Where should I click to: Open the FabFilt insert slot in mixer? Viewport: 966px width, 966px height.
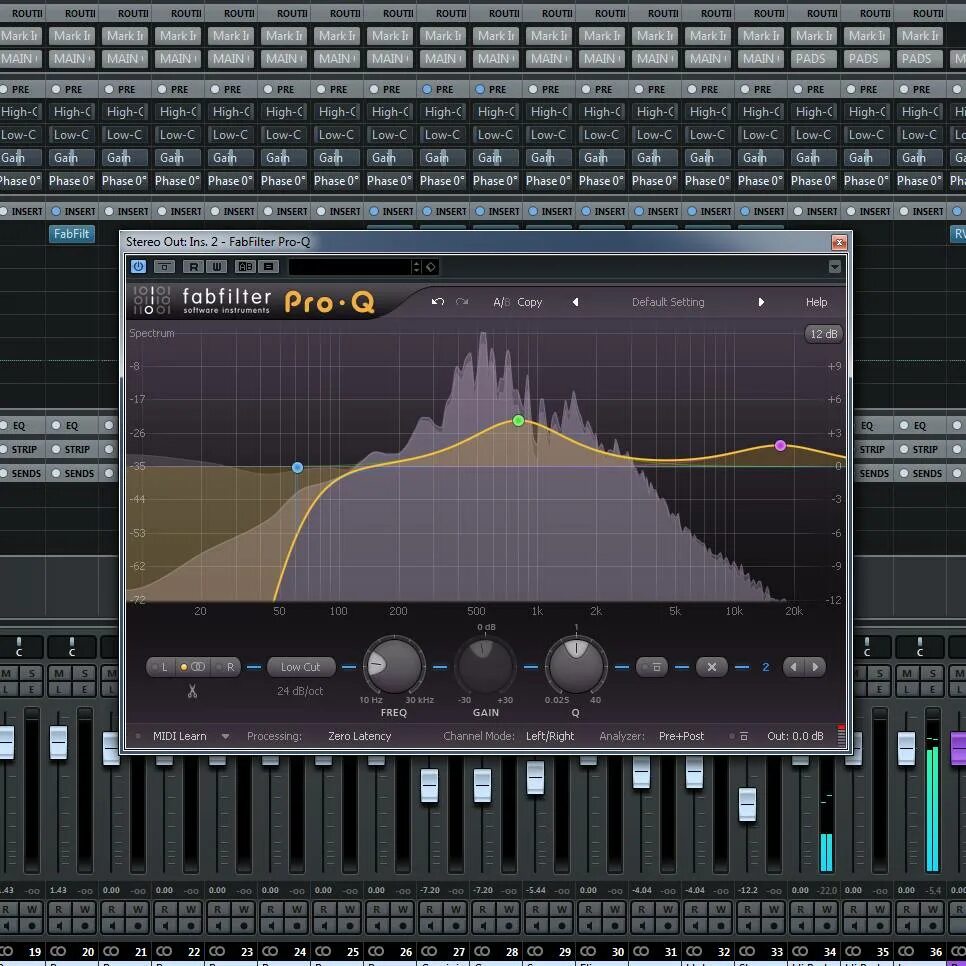pyautogui.click(x=71, y=233)
